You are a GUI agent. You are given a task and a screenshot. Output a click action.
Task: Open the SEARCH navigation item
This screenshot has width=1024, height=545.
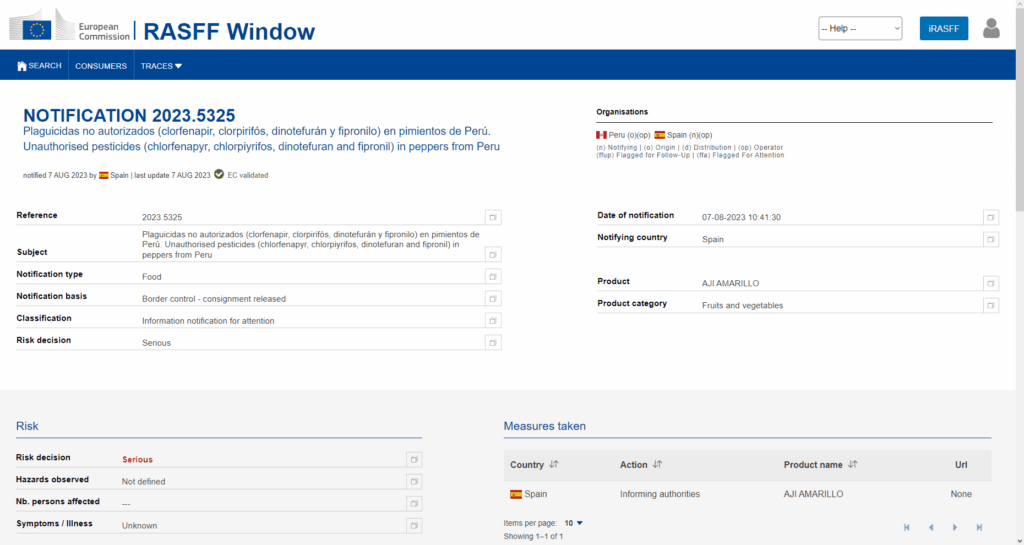click(39, 66)
